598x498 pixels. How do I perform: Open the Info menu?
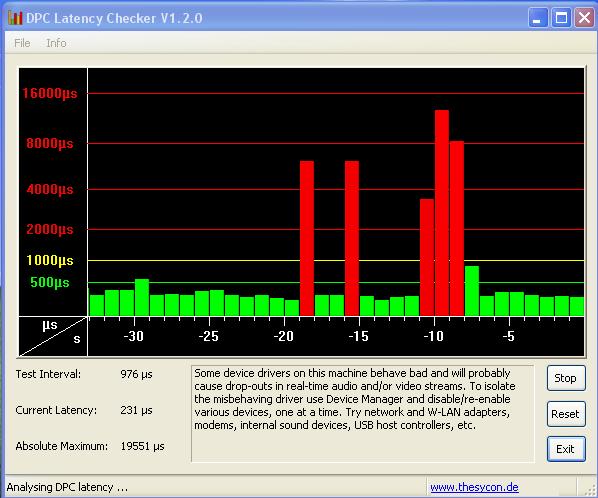(x=56, y=43)
